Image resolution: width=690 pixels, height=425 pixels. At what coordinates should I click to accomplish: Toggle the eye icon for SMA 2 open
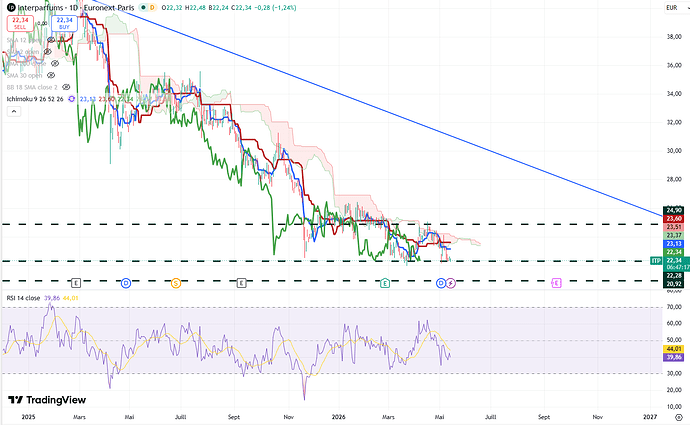pyautogui.click(x=47, y=52)
